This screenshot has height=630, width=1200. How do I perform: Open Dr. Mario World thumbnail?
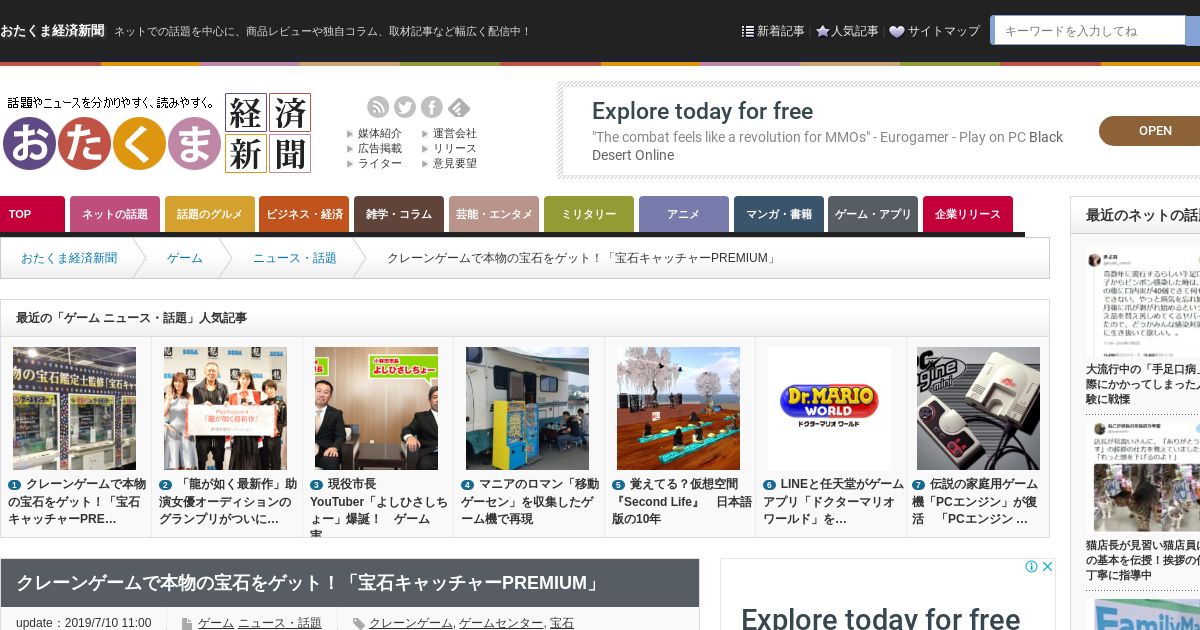(830, 408)
